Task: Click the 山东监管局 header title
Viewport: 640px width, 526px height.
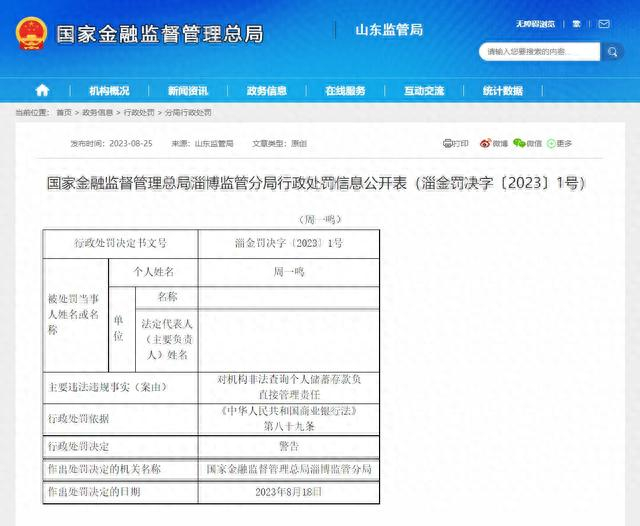Action: point(389,30)
